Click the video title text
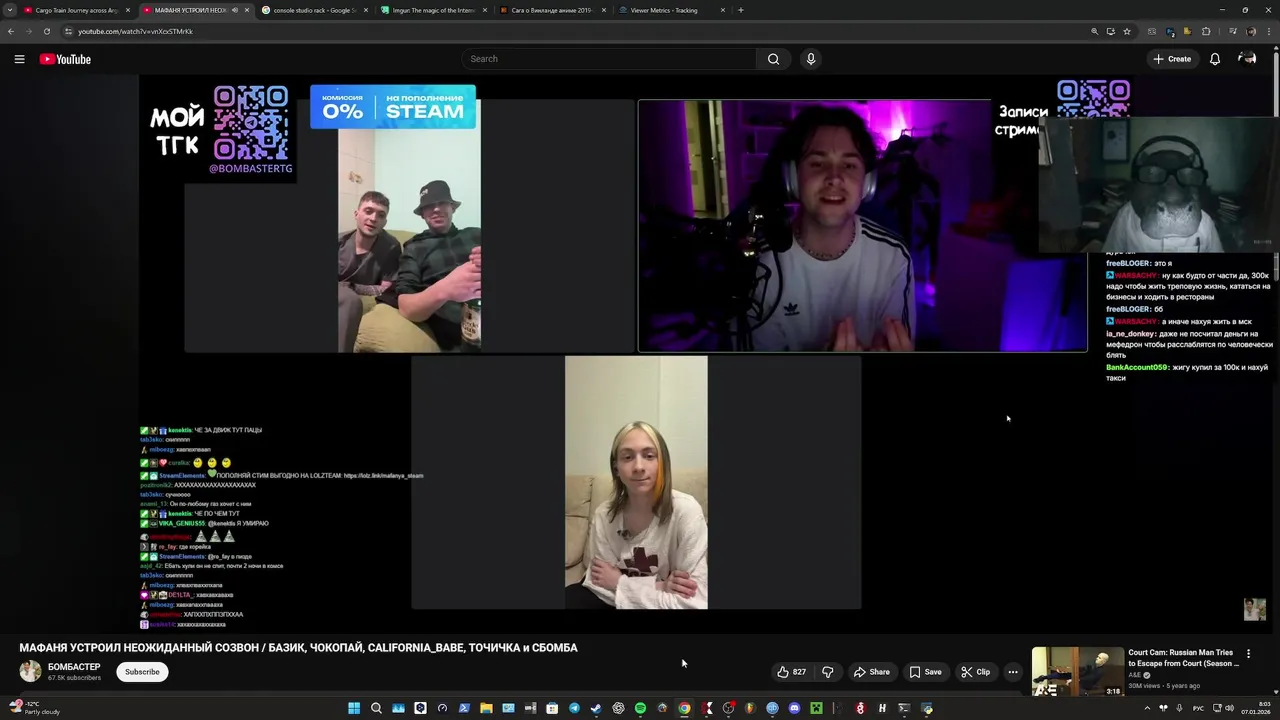 coord(298,648)
